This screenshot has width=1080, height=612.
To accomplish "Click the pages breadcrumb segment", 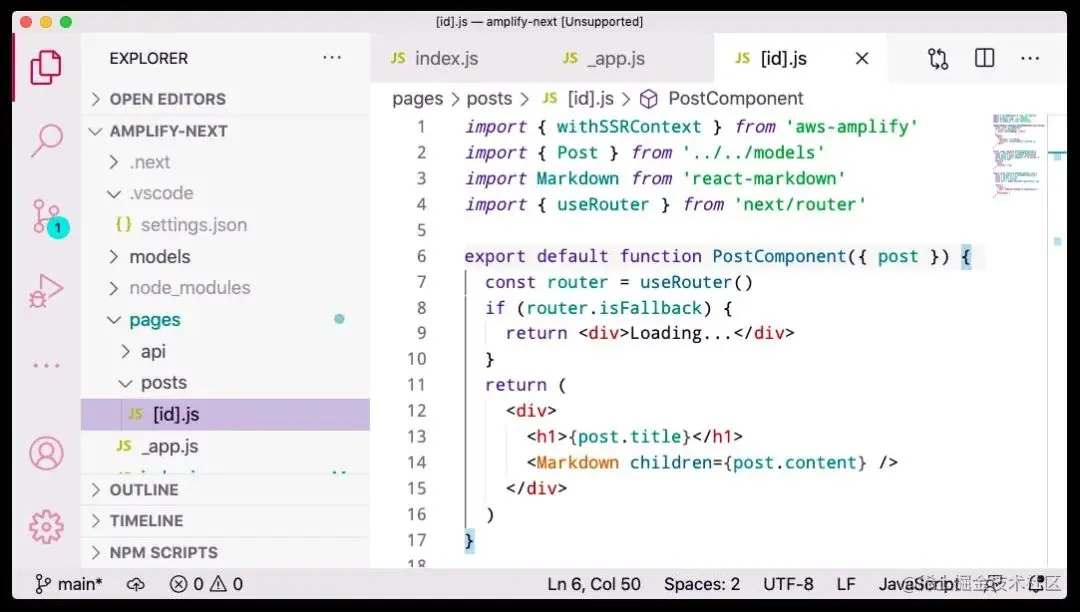I will 417,99.
